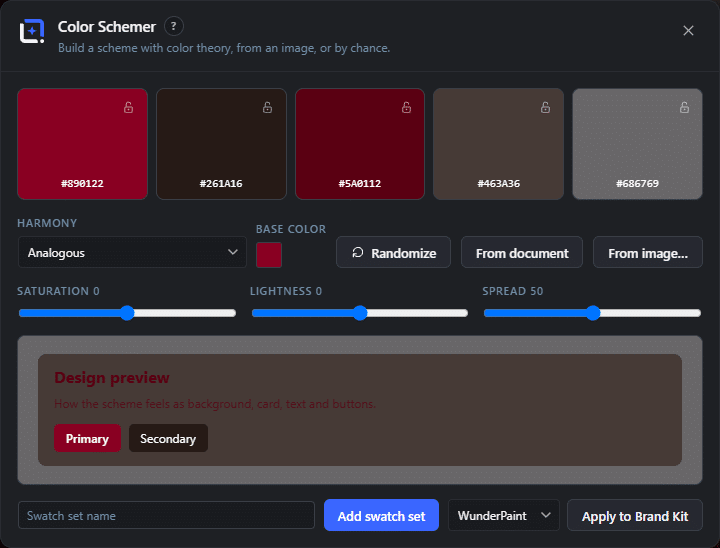This screenshot has width=720, height=548.
Task: Lock the #686769 swatch
Action: [x=684, y=107]
